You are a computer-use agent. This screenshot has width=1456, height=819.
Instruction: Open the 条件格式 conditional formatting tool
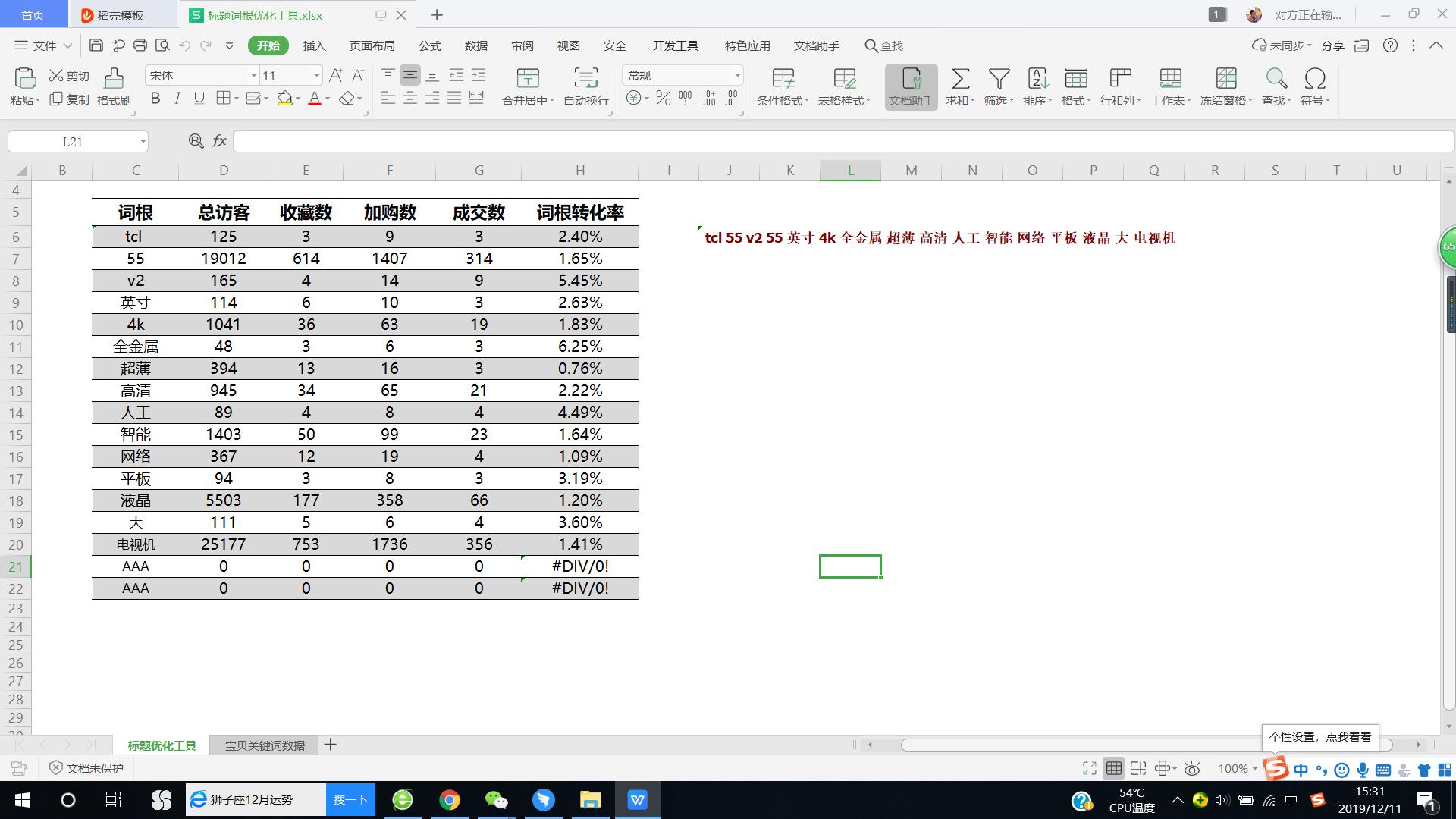point(782,86)
